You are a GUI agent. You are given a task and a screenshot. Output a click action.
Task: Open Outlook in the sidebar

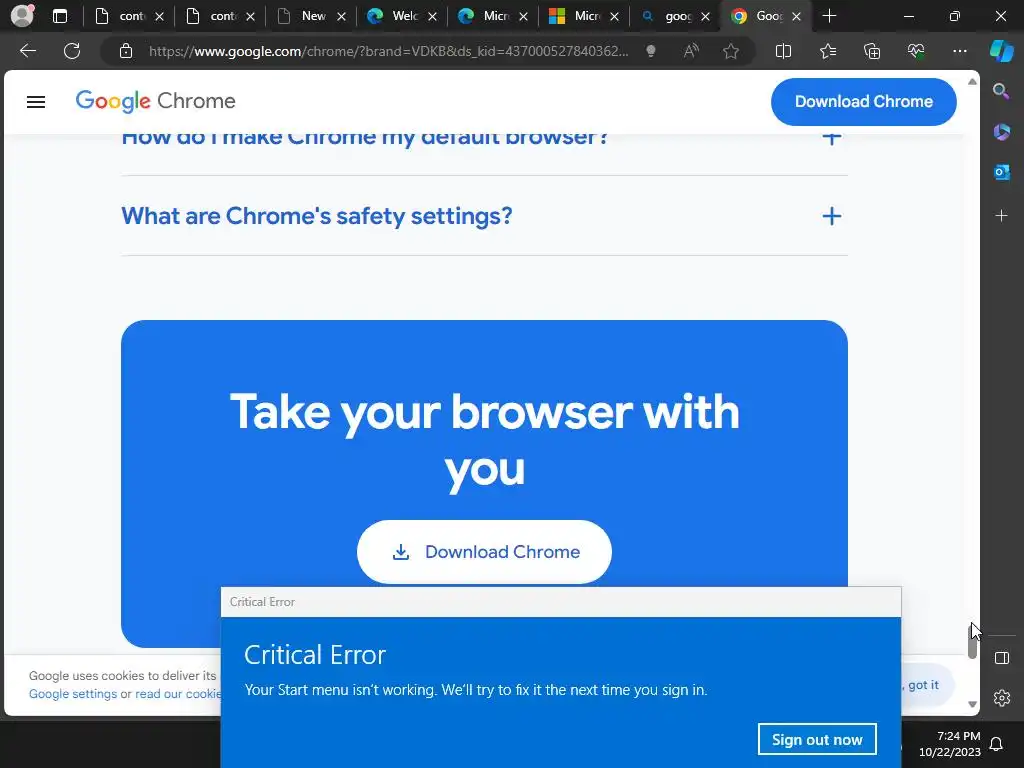[1001, 172]
